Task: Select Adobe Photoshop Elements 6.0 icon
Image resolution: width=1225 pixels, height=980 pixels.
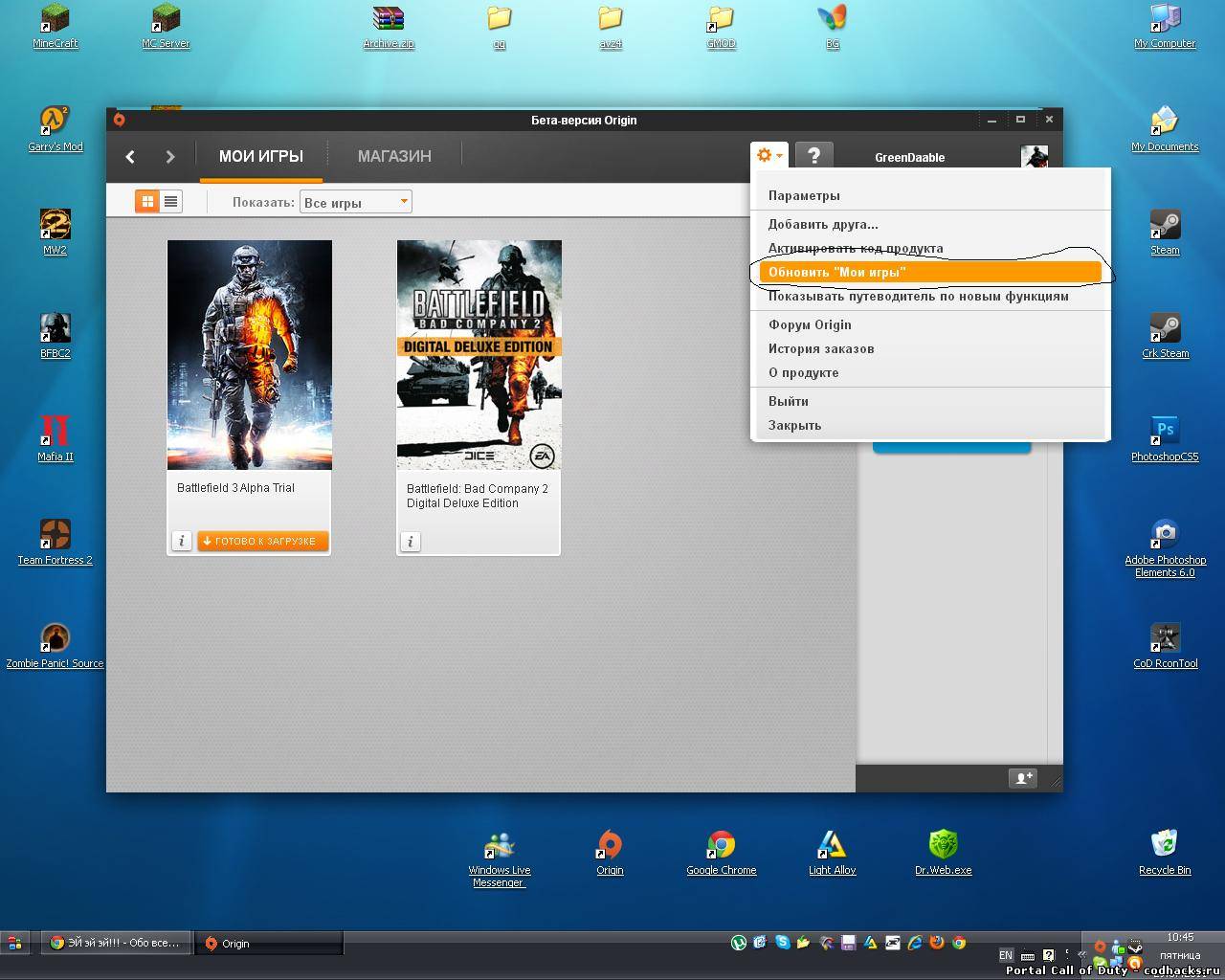Action: (x=1165, y=549)
